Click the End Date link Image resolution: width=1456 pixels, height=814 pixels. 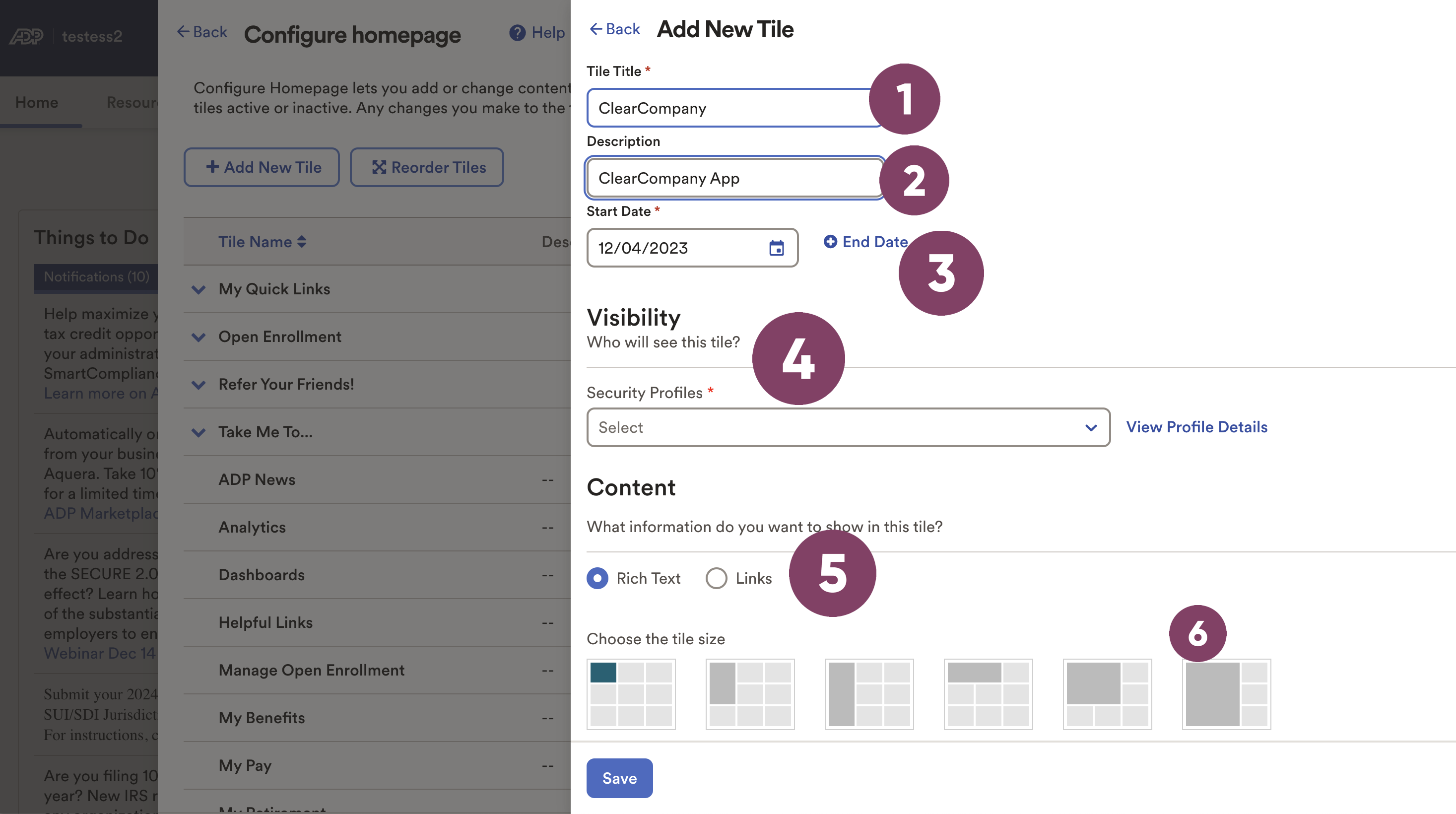click(x=875, y=241)
